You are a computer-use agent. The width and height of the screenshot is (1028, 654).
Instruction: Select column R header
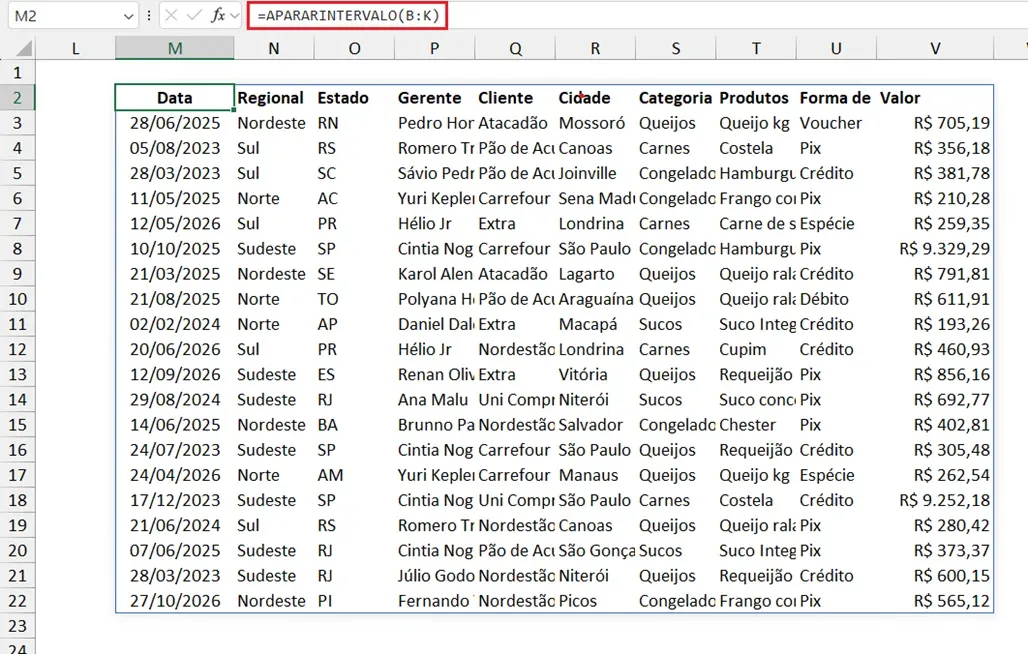[595, 48]
